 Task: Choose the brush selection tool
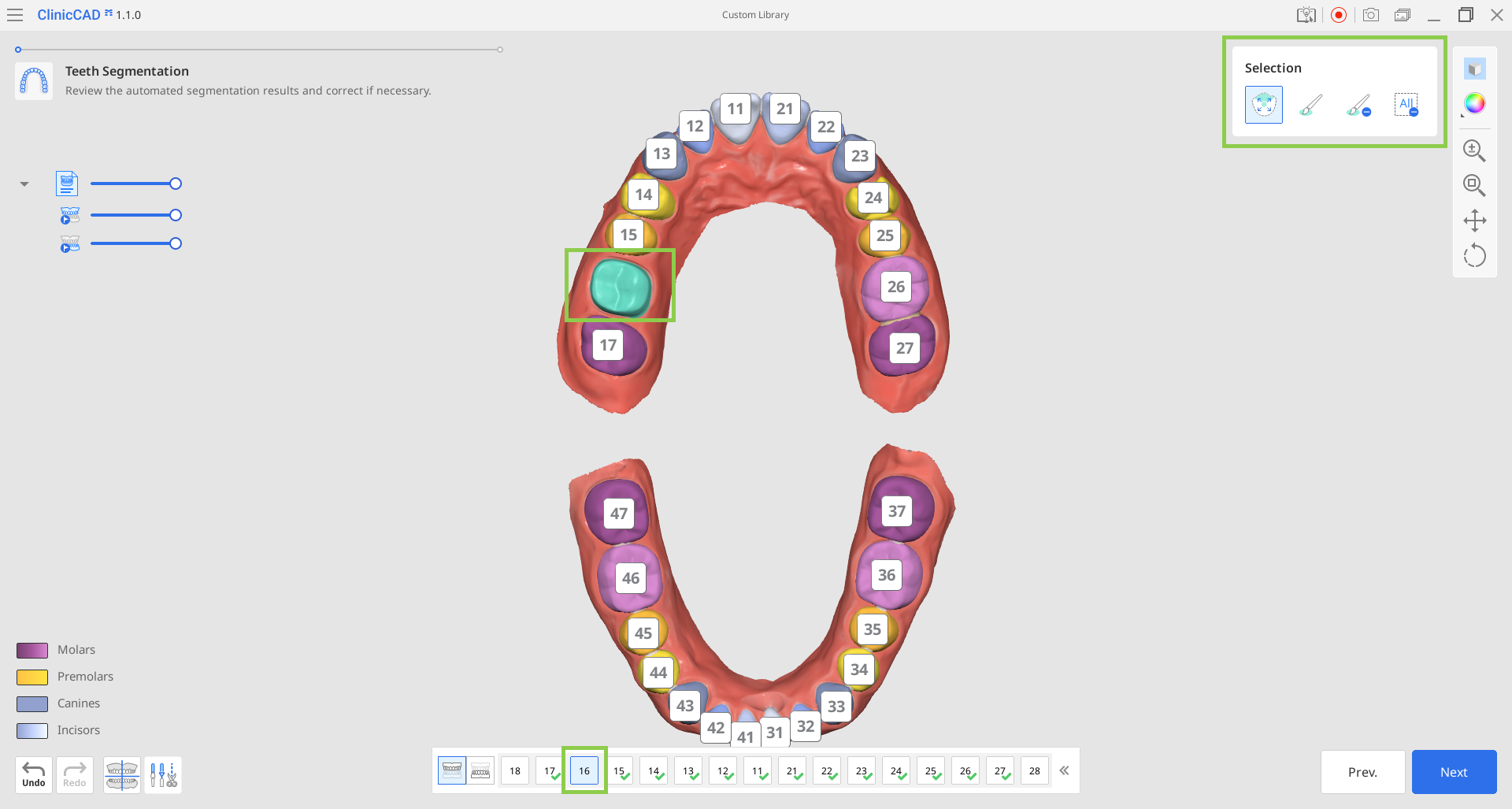(1310, 105)
